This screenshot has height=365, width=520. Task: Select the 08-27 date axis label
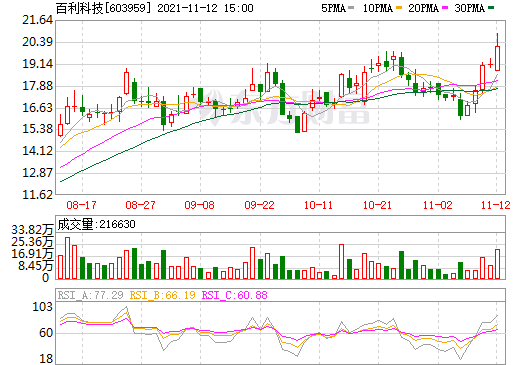(x=140, y=205)
